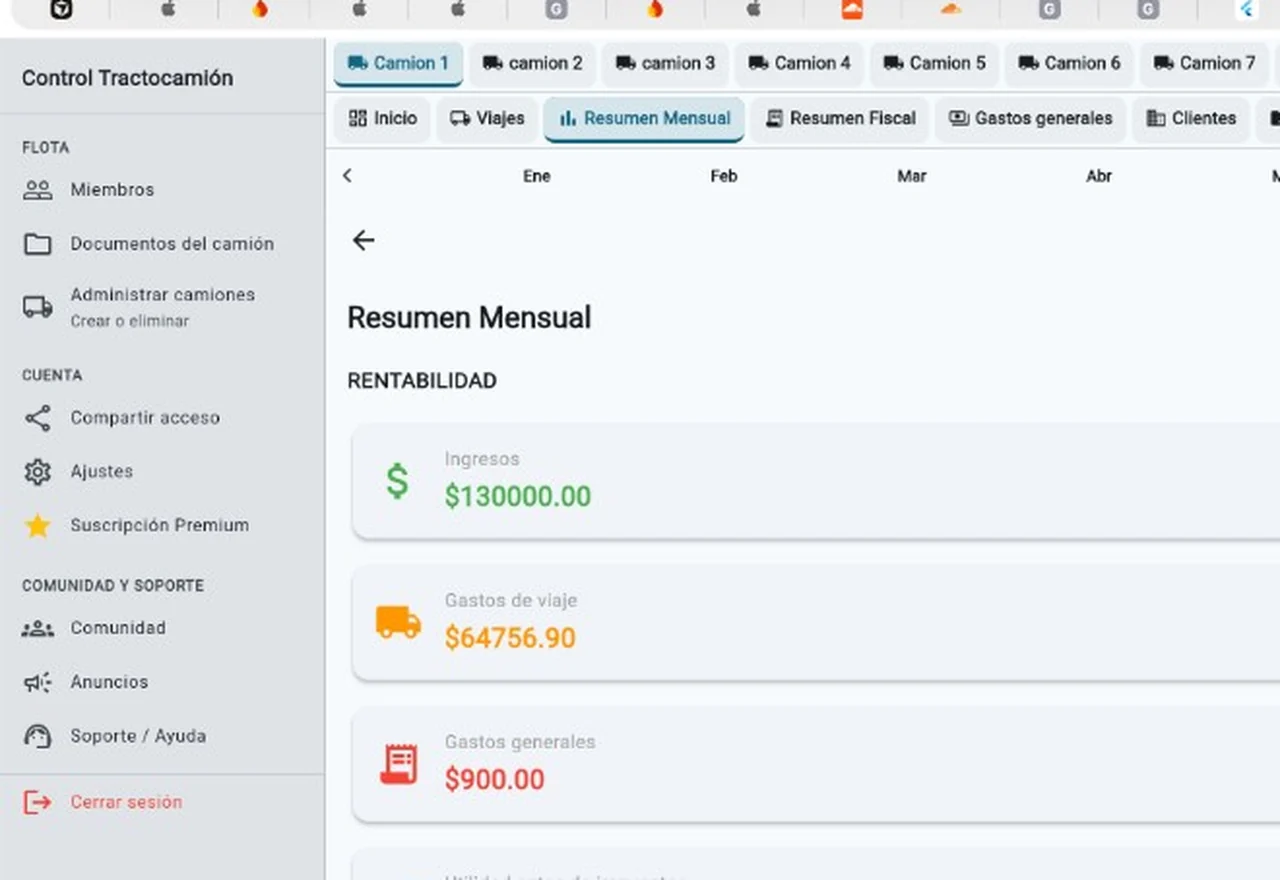Switch to the camion 2 tab
1280x880 pixels.
tap(532, 63)
